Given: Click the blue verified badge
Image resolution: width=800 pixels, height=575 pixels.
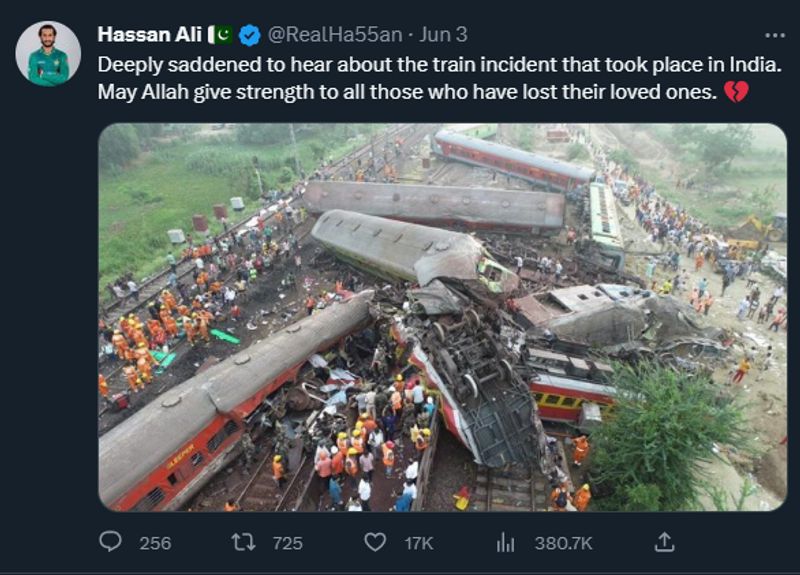Looking at the screenshot, I should (250, 35).
